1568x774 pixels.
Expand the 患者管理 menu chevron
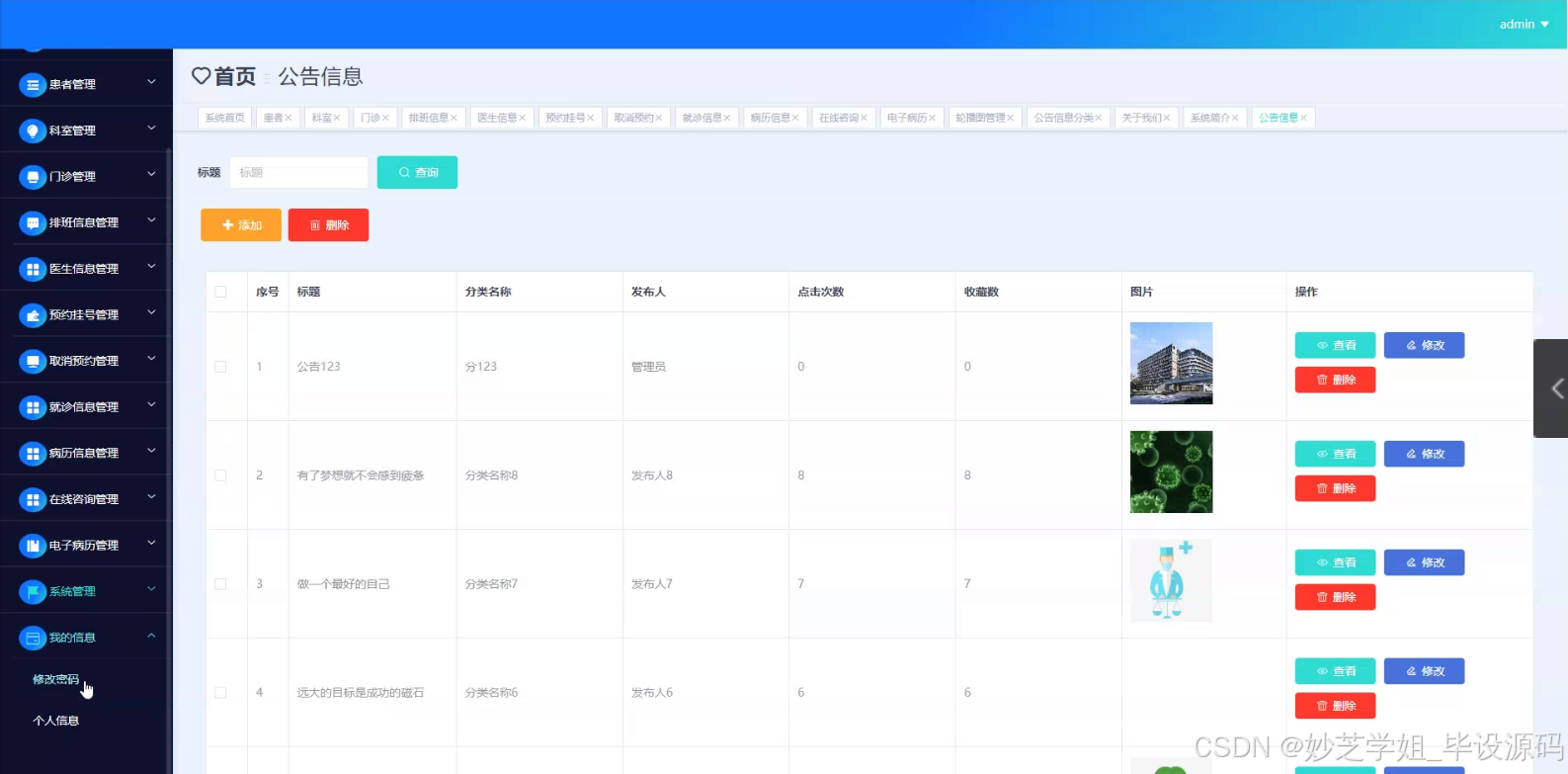(x=151, y=82)
